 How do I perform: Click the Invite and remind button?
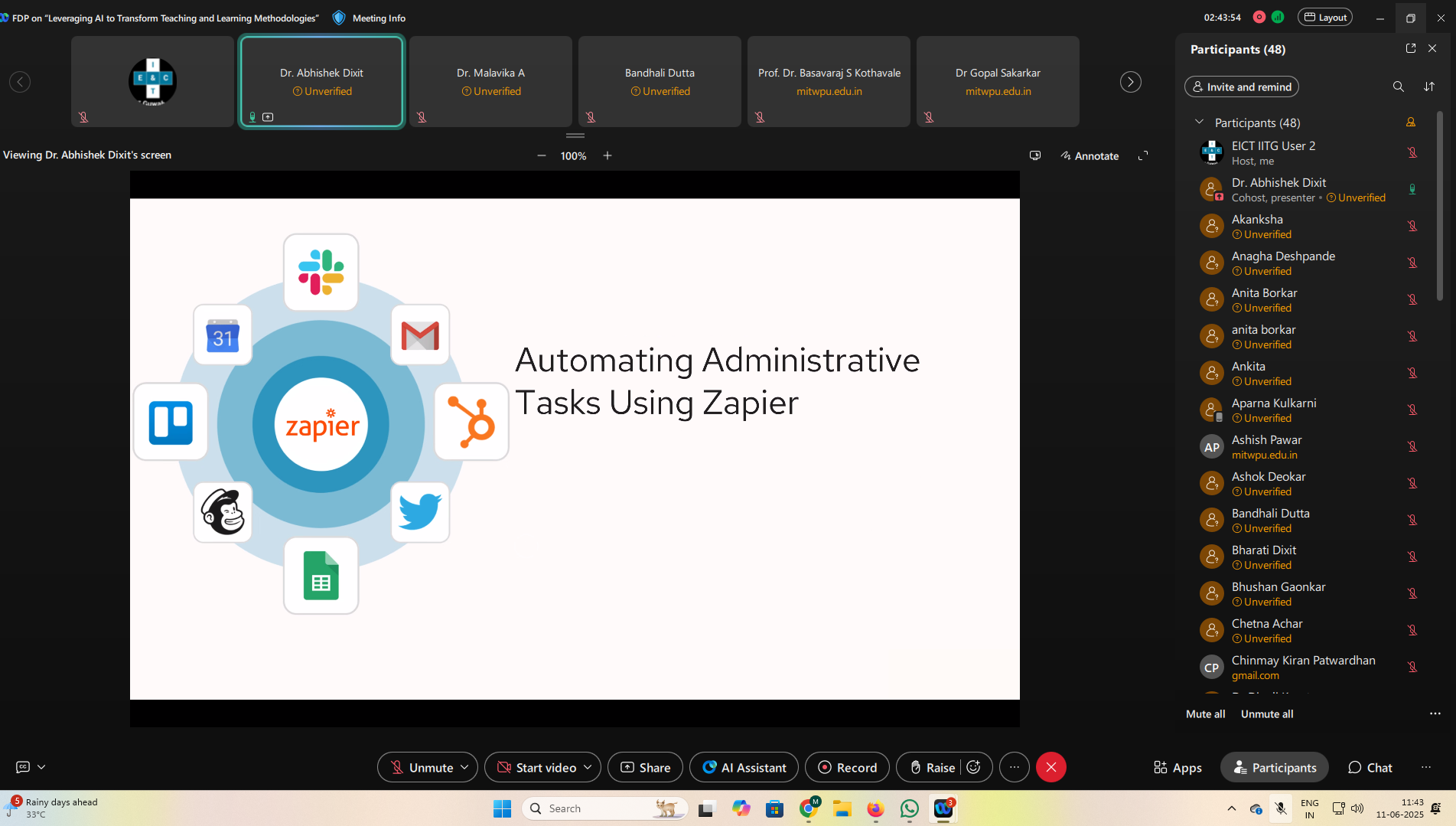(x=1241, y=87)
